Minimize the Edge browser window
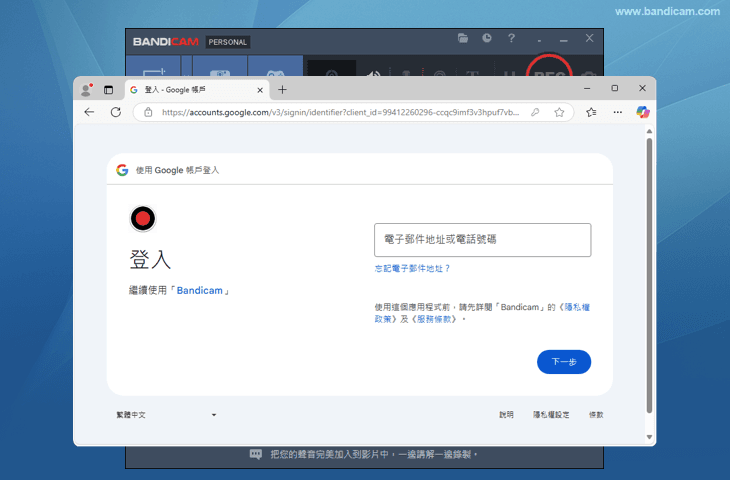 (x=587, y=88)
